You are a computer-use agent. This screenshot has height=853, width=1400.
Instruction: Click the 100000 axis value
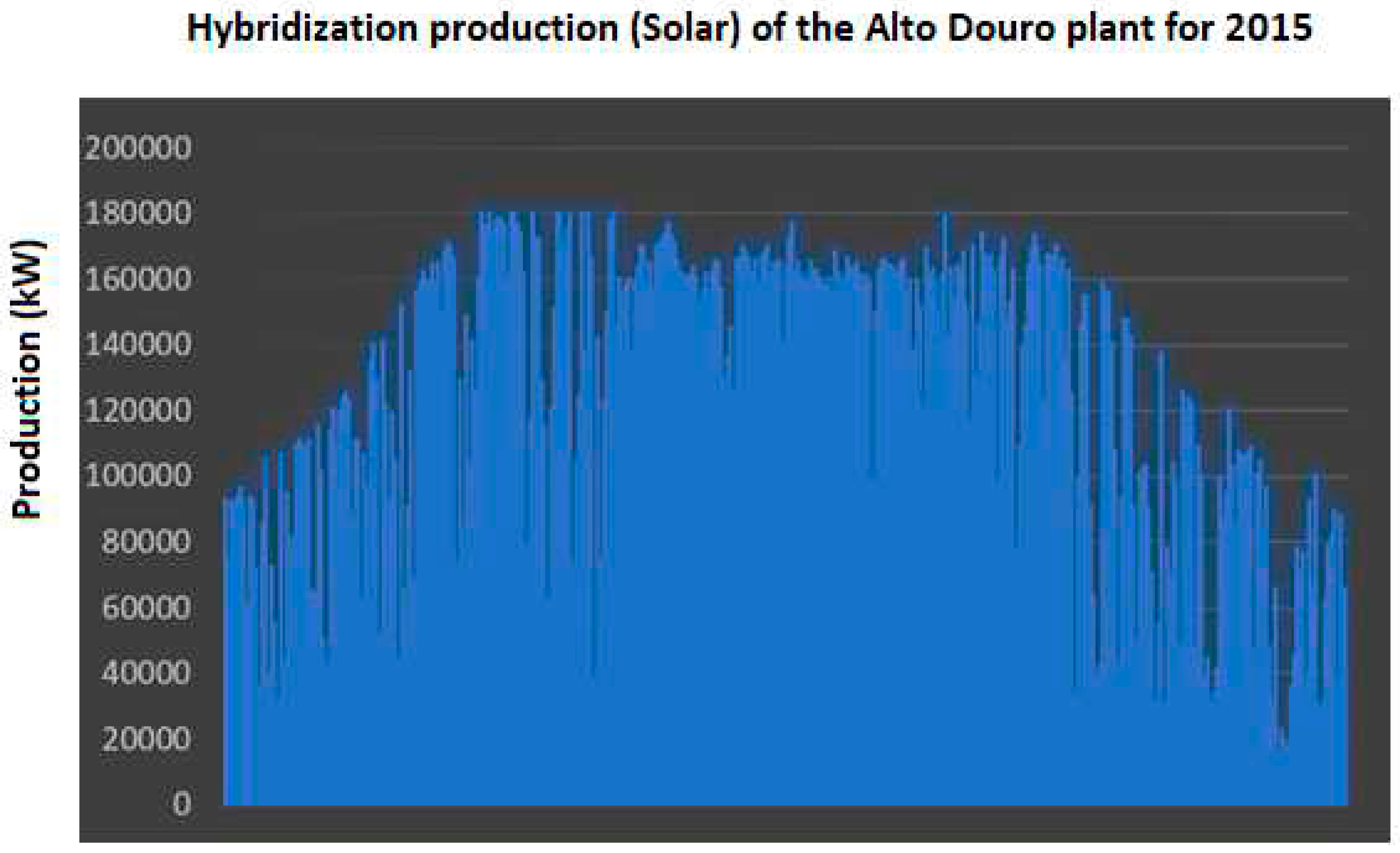point(138,476)
